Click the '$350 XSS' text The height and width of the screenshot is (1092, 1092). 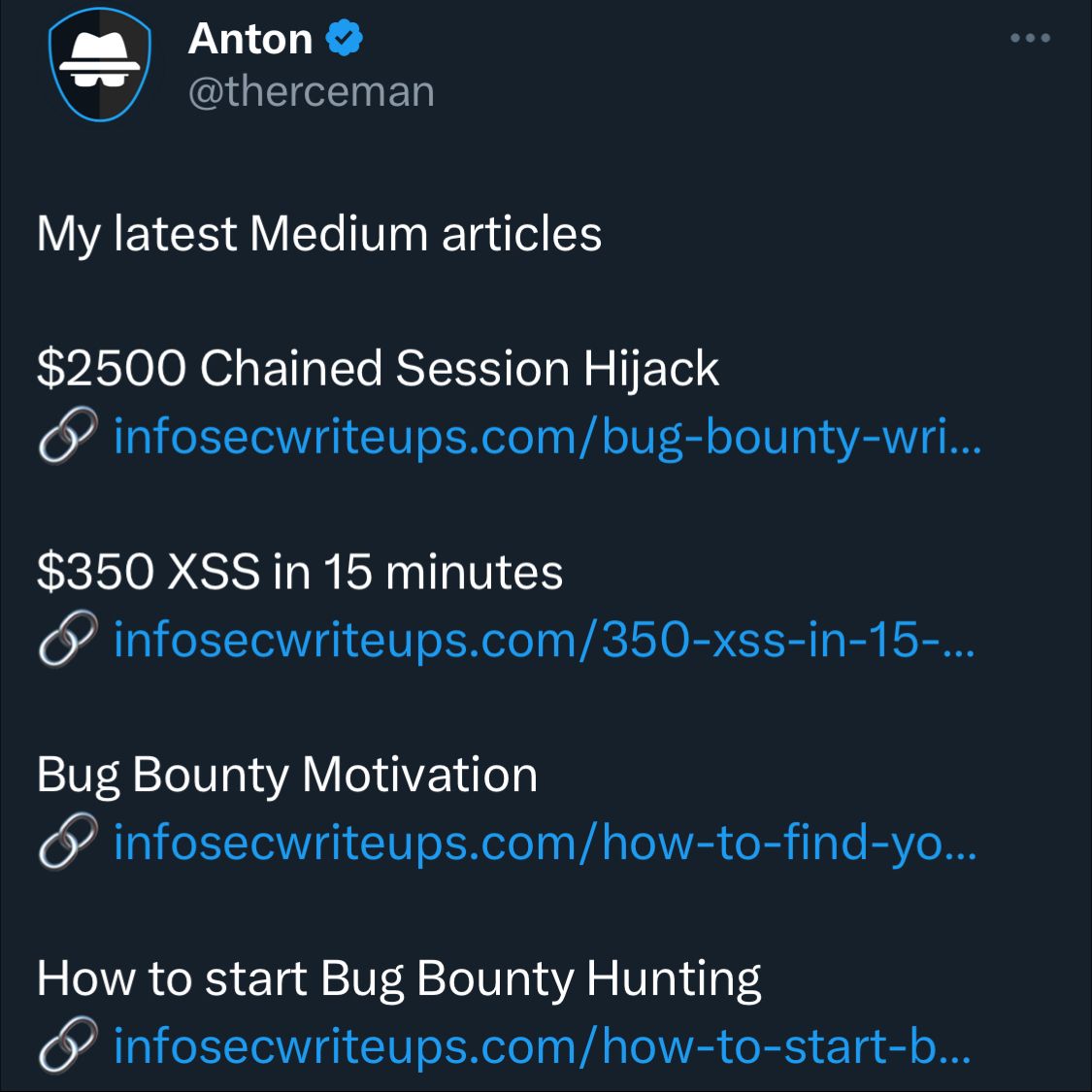[x=149, y=571]
